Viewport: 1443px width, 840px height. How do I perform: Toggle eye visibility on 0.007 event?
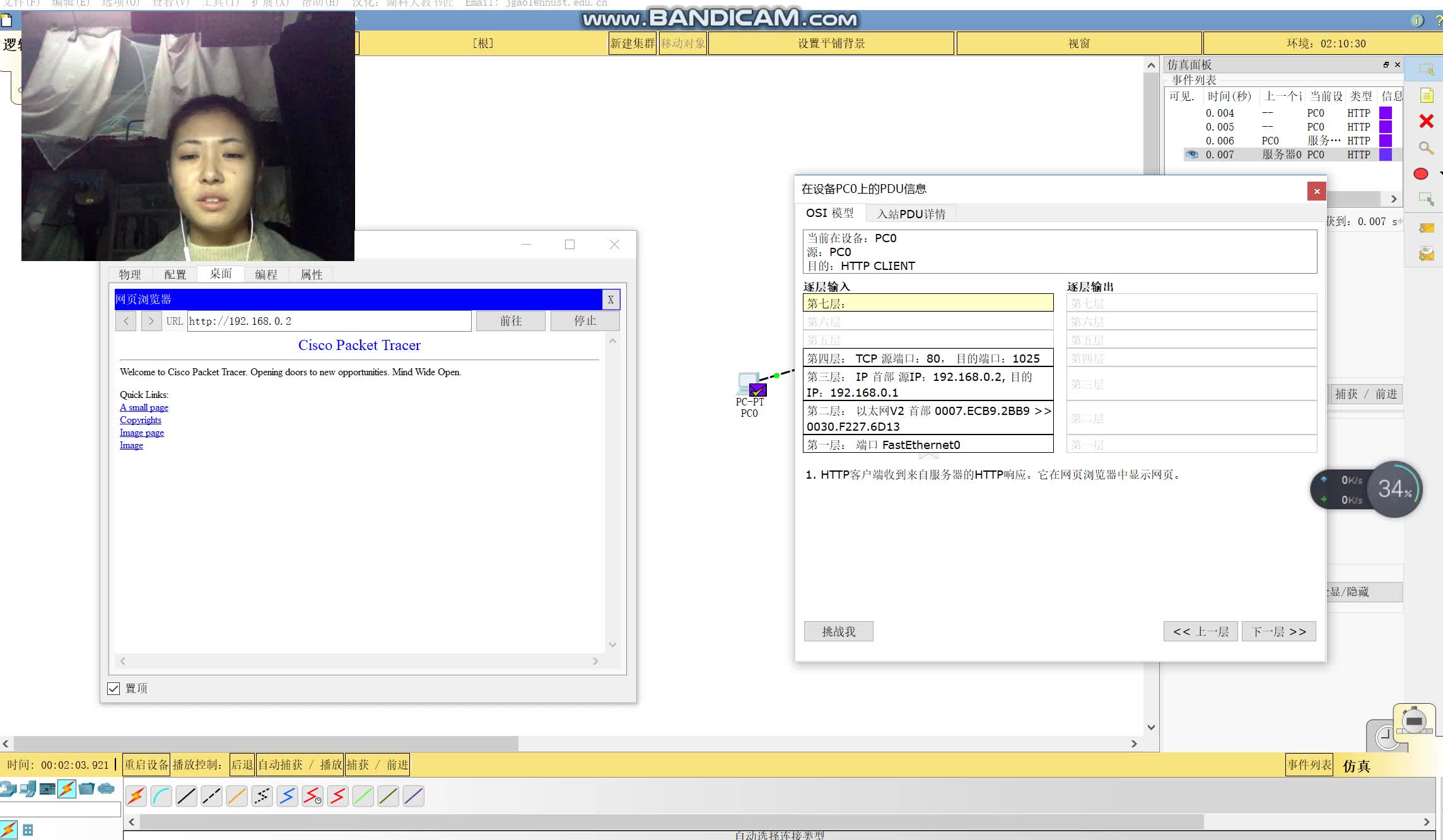pos(1192,155)
